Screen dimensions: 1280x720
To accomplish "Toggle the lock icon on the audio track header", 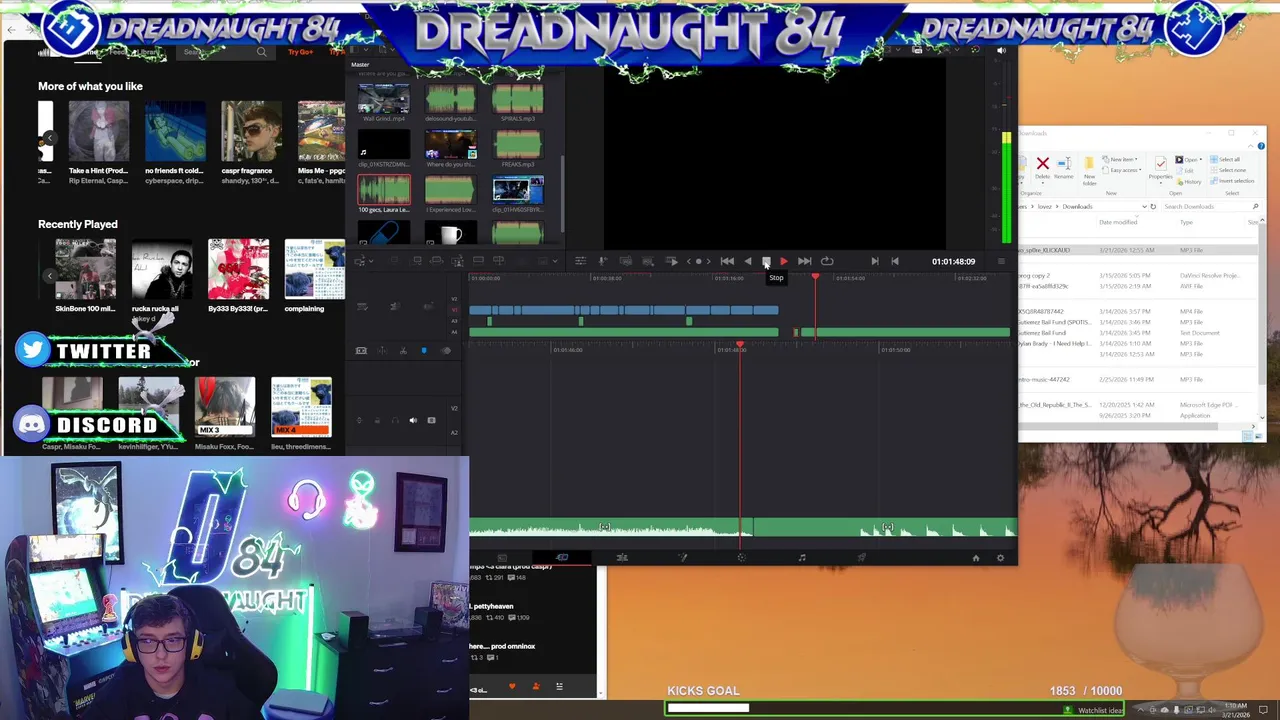I will point(377,420).
